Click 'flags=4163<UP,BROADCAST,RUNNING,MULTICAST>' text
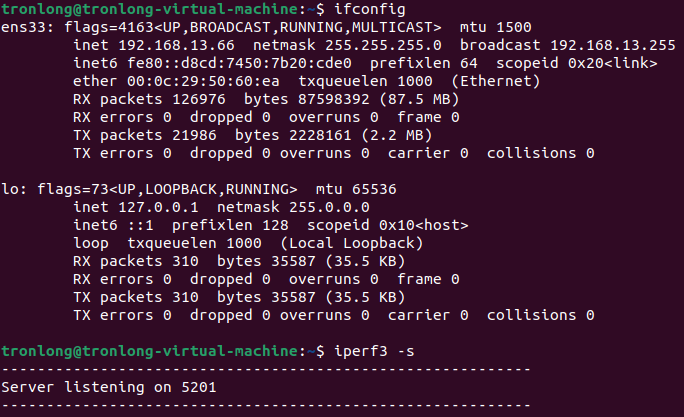Viewport: 684px width, 417px height. (253, 27)
